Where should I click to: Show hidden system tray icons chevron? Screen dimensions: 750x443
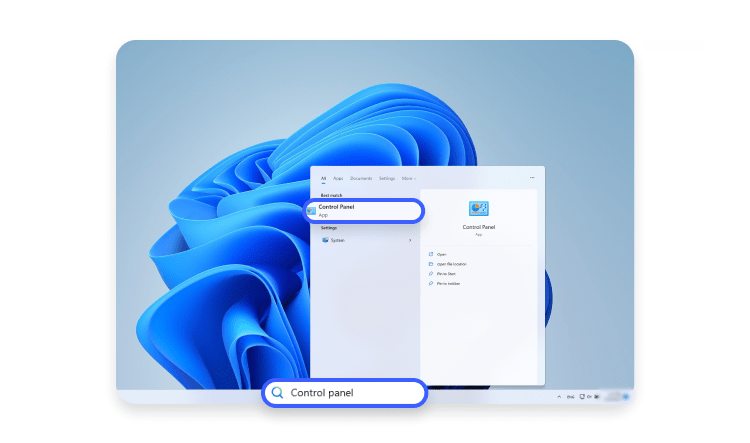(x=559, y=397)
